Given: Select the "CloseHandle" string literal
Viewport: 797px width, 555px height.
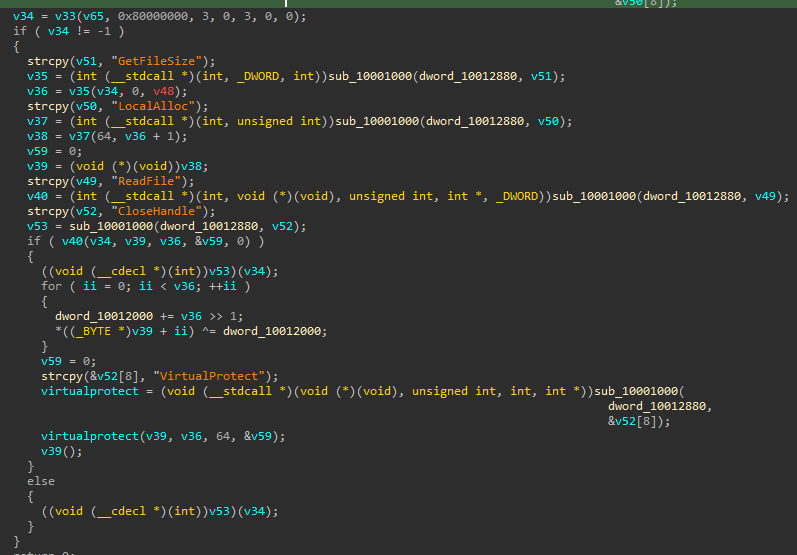Looking at the screenshot, I should click(x=157, y=211).
